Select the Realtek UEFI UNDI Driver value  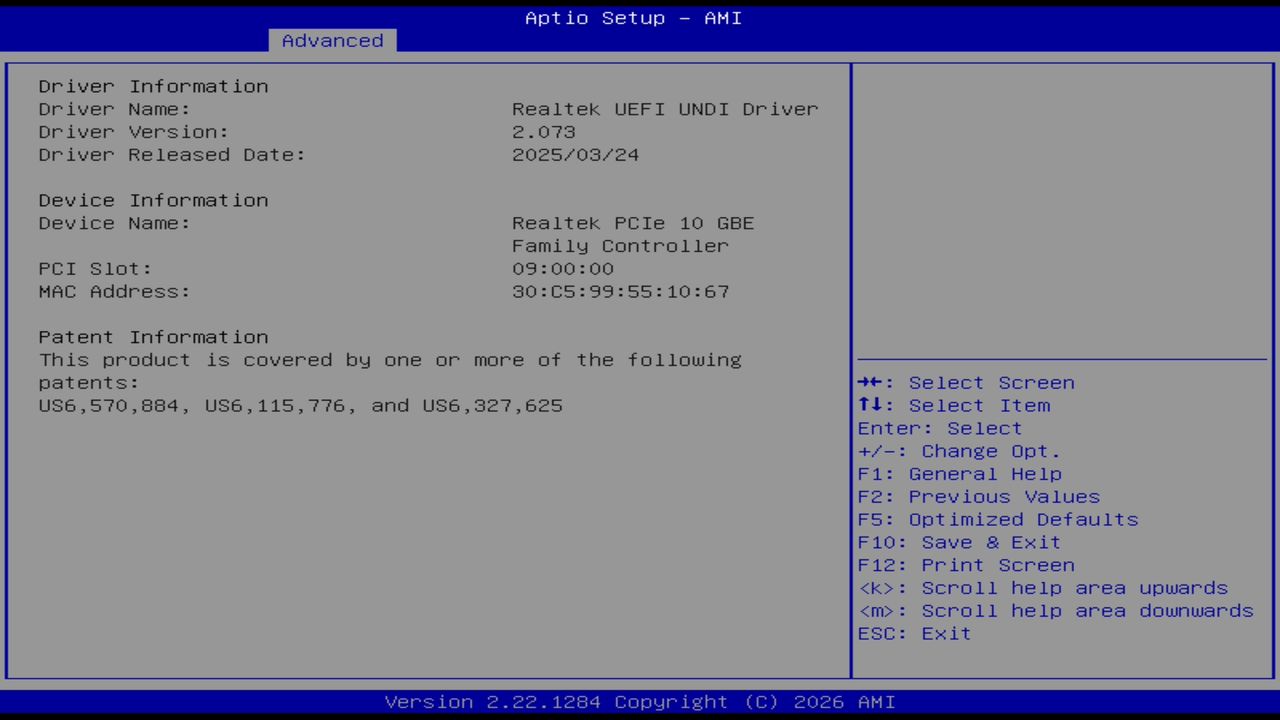665,109
